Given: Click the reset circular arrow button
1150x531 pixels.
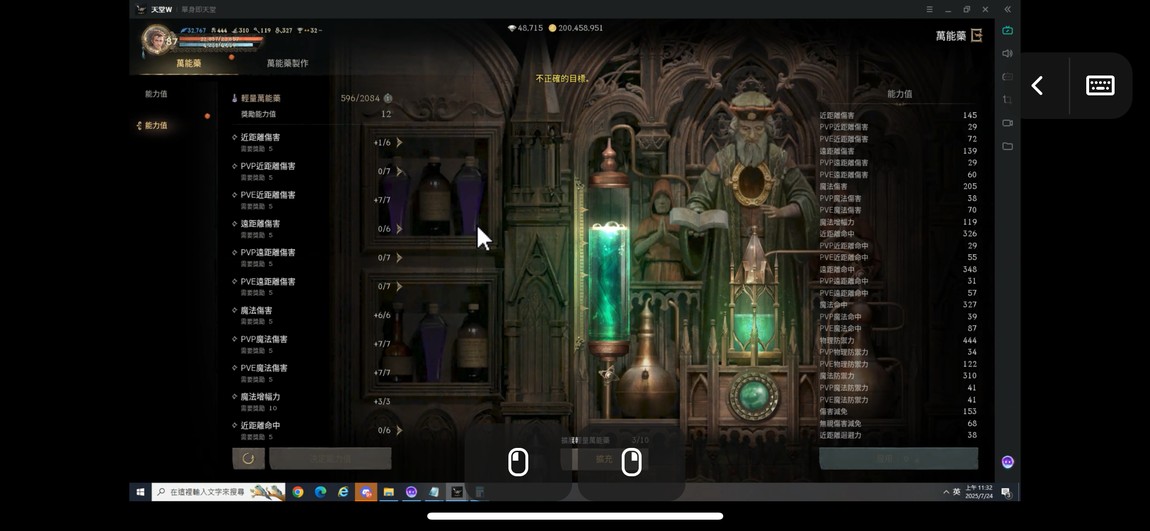Looking at the screenshot, I should (249, 458).
